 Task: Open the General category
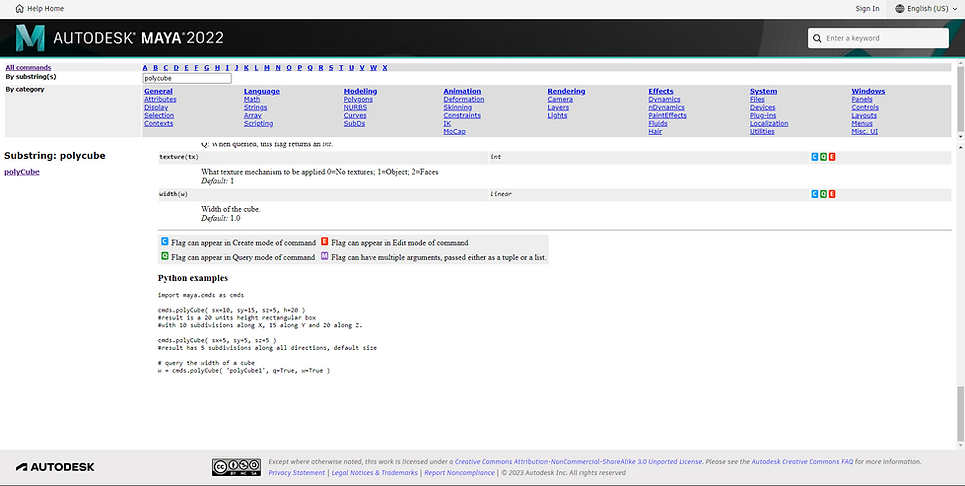tap(158, 91)
